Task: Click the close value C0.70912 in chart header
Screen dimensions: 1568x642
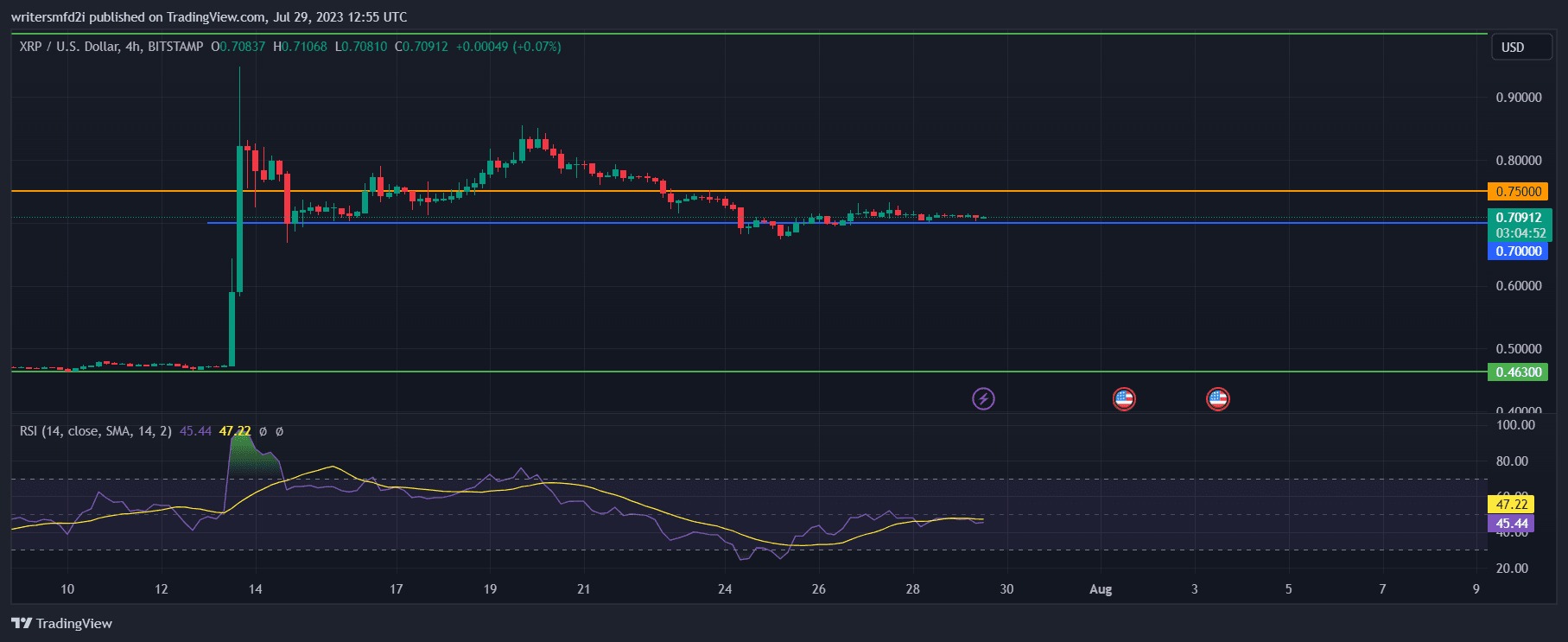Action: [422, 47]
